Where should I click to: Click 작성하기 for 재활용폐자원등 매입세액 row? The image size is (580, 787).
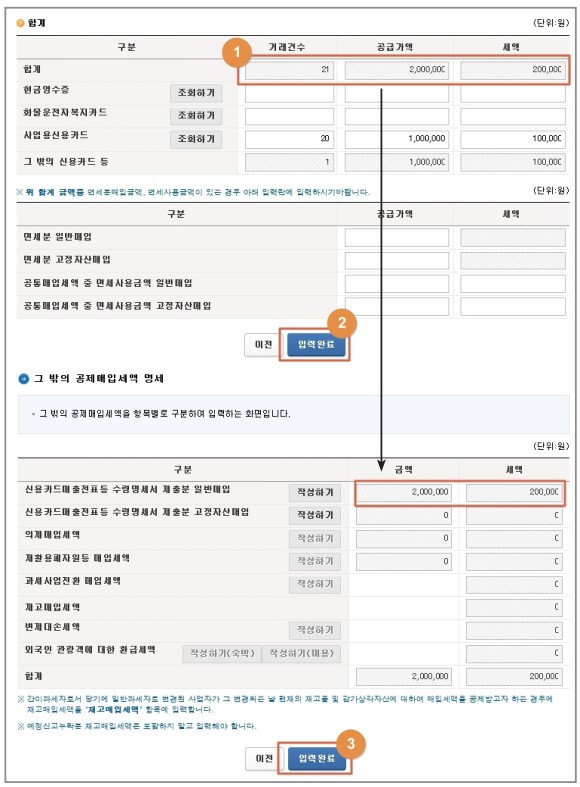(x=315, y=561)
